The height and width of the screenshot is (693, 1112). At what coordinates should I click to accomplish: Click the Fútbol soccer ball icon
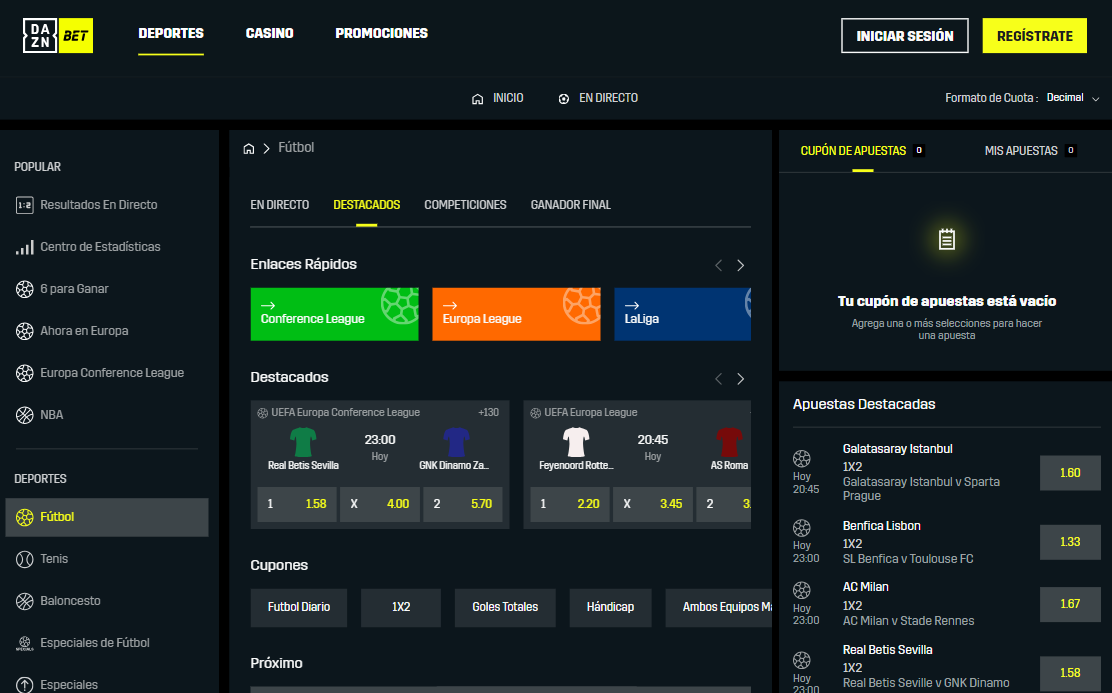click(x=24, y=517)
